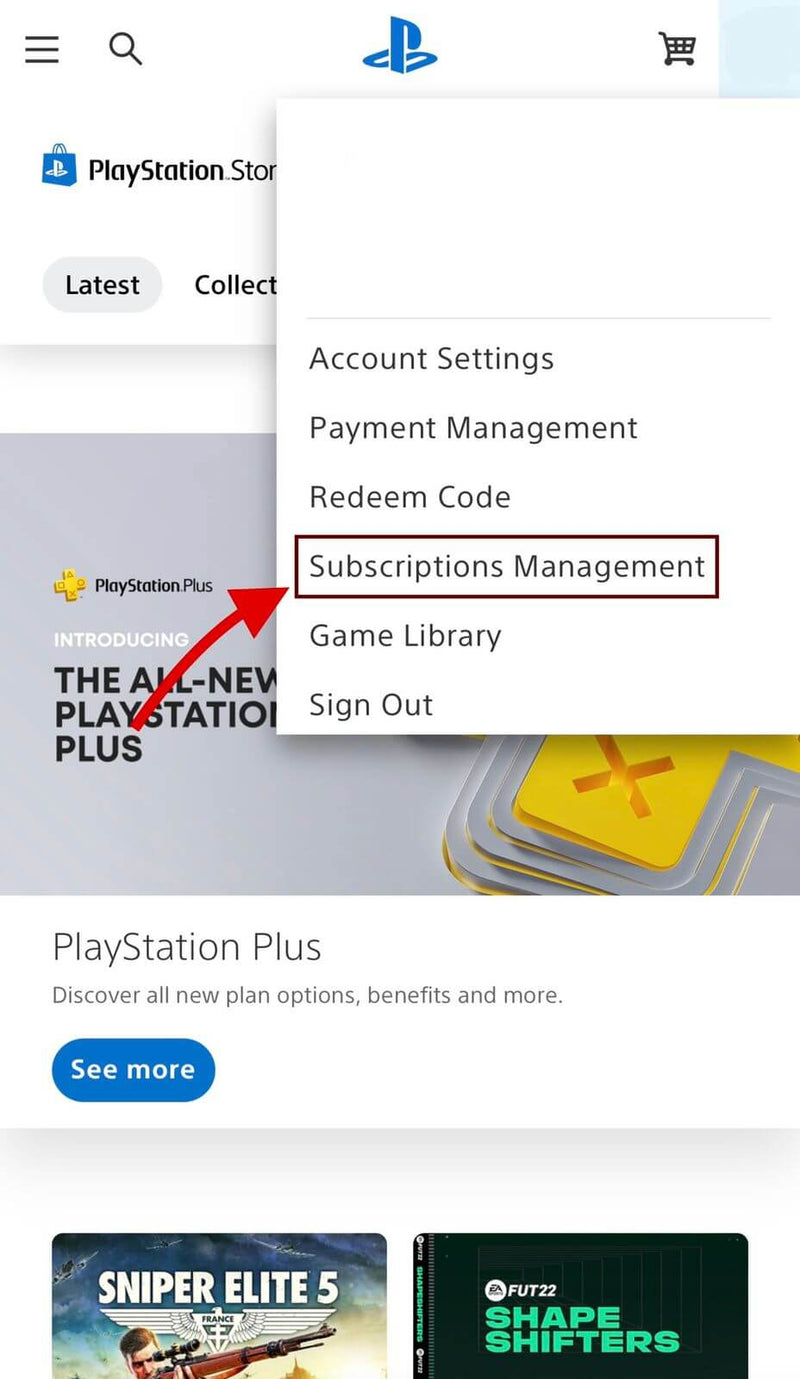
Task: Tap the search magnifier icon
Action: click(125, 48)
